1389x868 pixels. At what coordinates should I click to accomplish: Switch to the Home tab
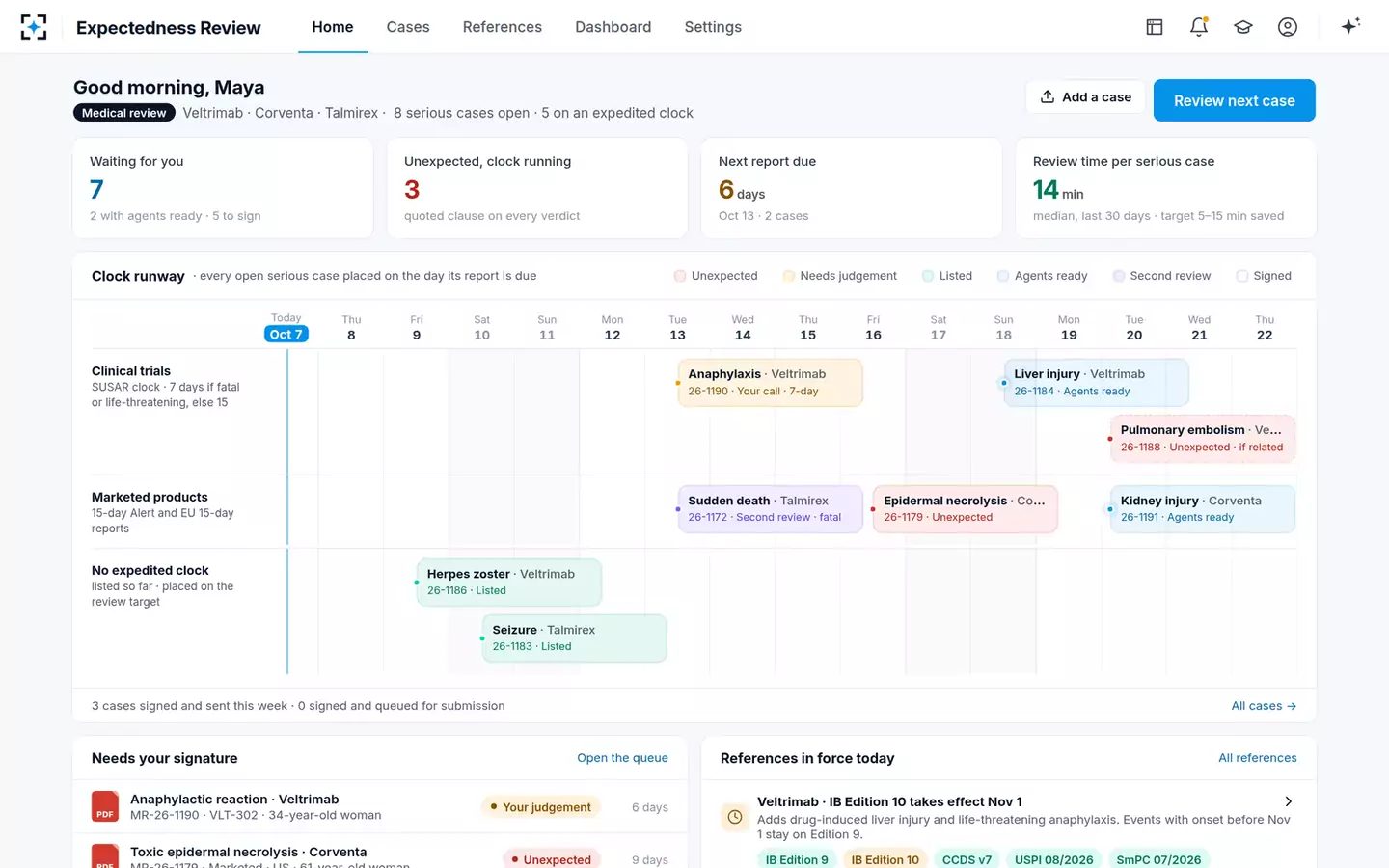click(333, 27)
